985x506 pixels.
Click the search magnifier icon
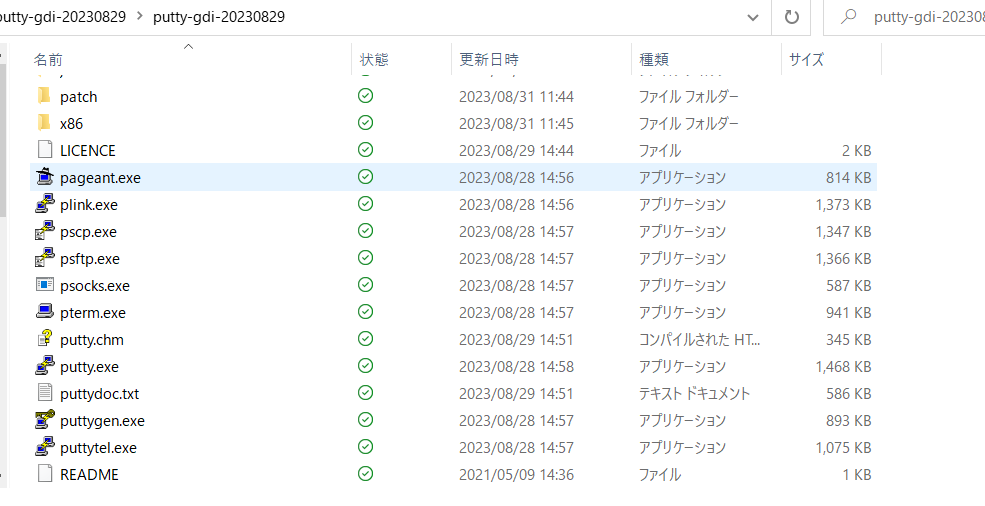(848, 16)
